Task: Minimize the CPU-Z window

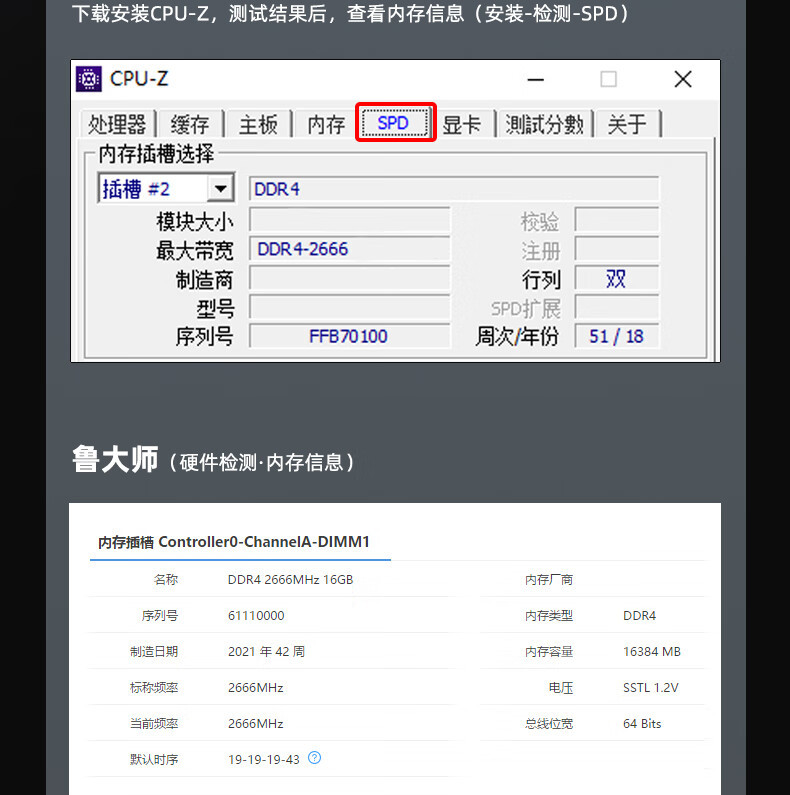Action: pyautogui.click(x=535, y=80)
